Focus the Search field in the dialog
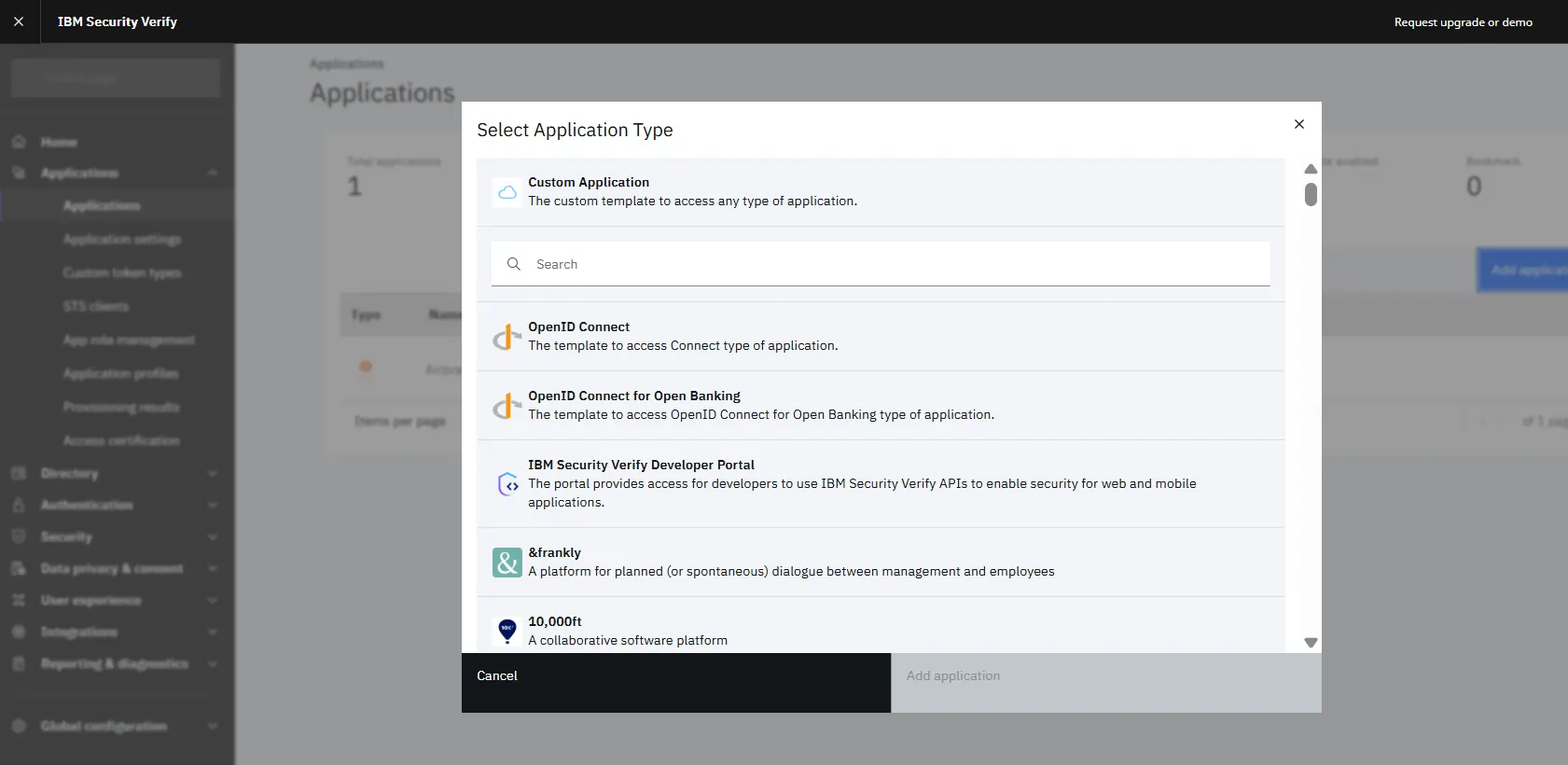This screenshot has height=765, width=1568. click(881, 264)
